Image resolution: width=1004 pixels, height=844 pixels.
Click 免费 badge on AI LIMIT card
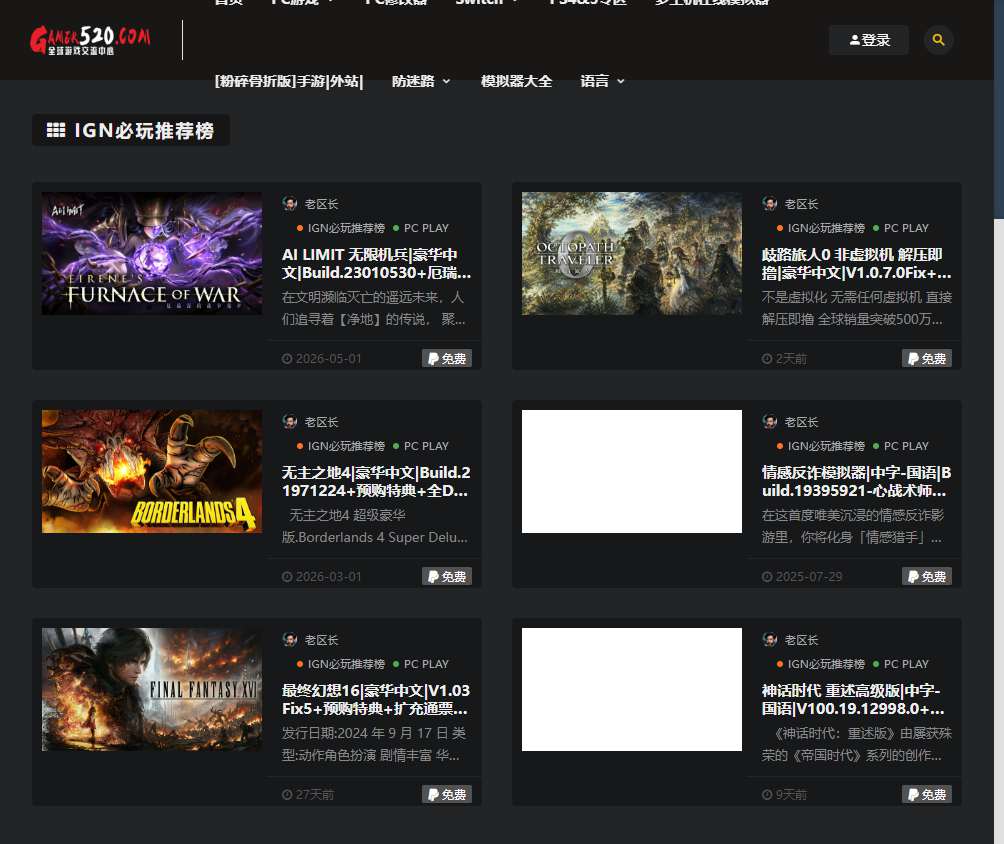[x=447, y=359]
